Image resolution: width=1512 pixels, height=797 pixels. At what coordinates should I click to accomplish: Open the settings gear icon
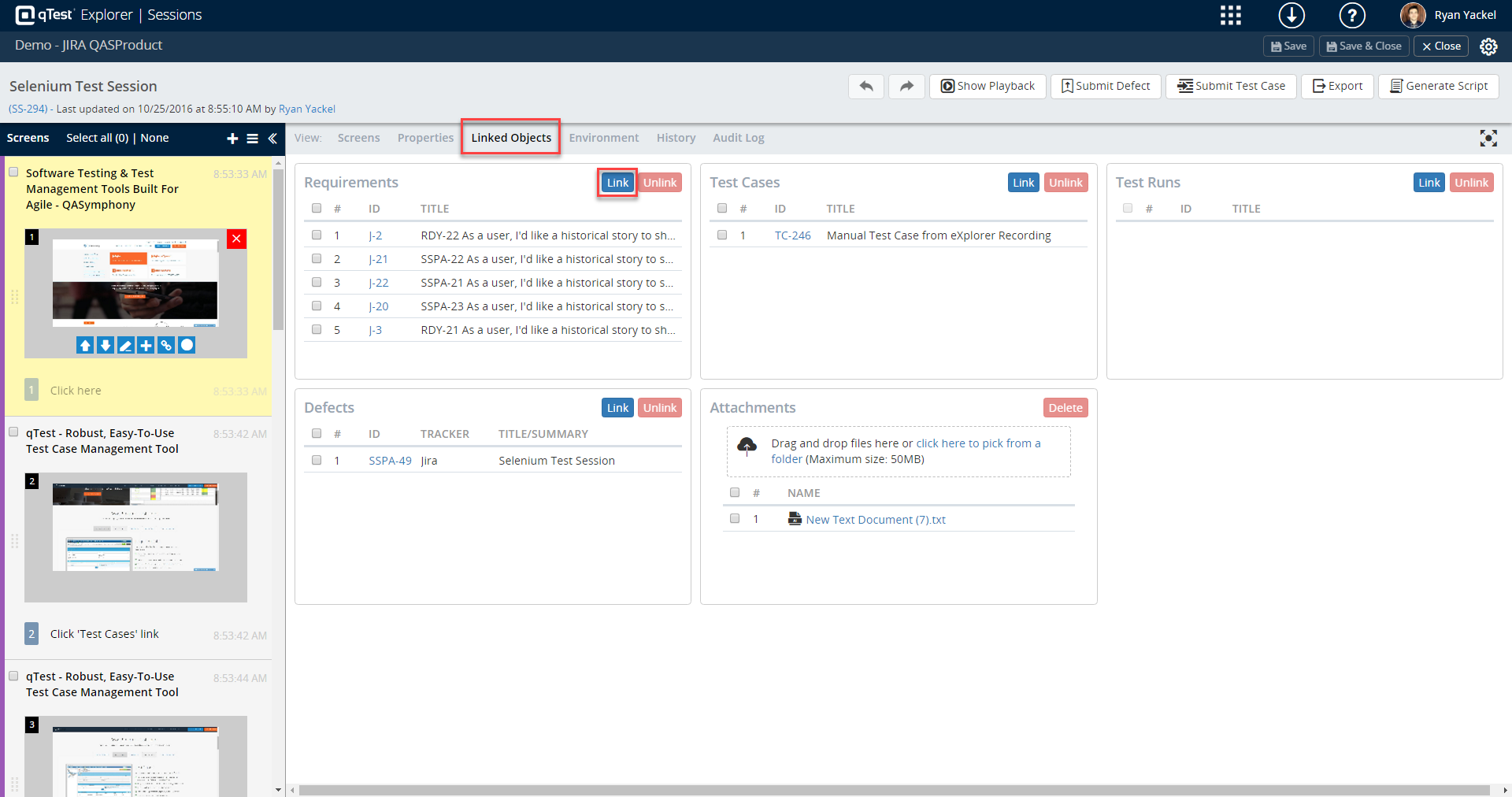(x=1488, y=46)
